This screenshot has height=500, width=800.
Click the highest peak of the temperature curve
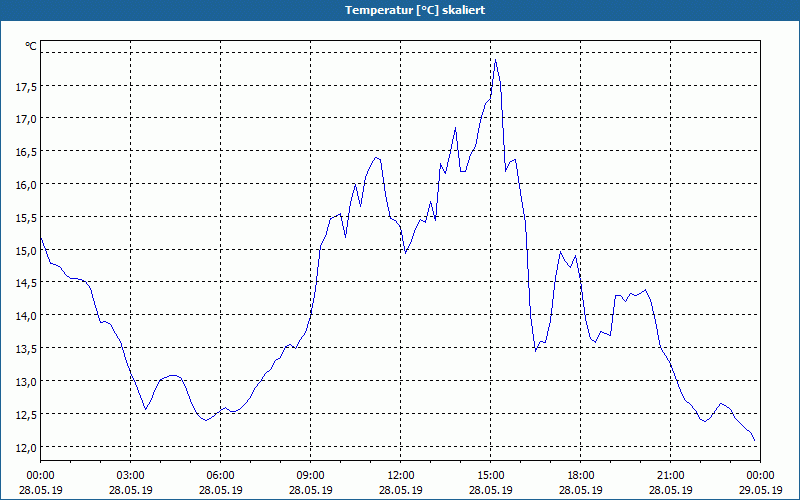tap(495, 59)
